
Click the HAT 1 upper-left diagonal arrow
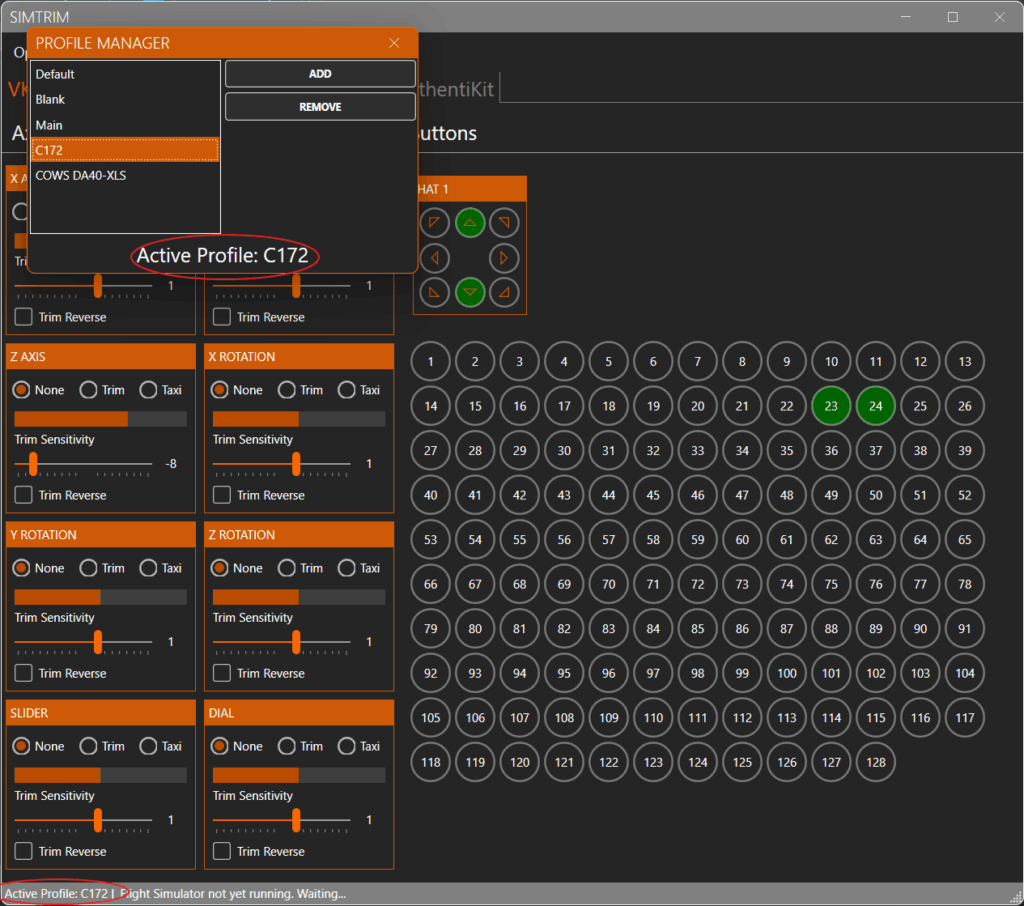pyautogui.click(x=435, y=222)
